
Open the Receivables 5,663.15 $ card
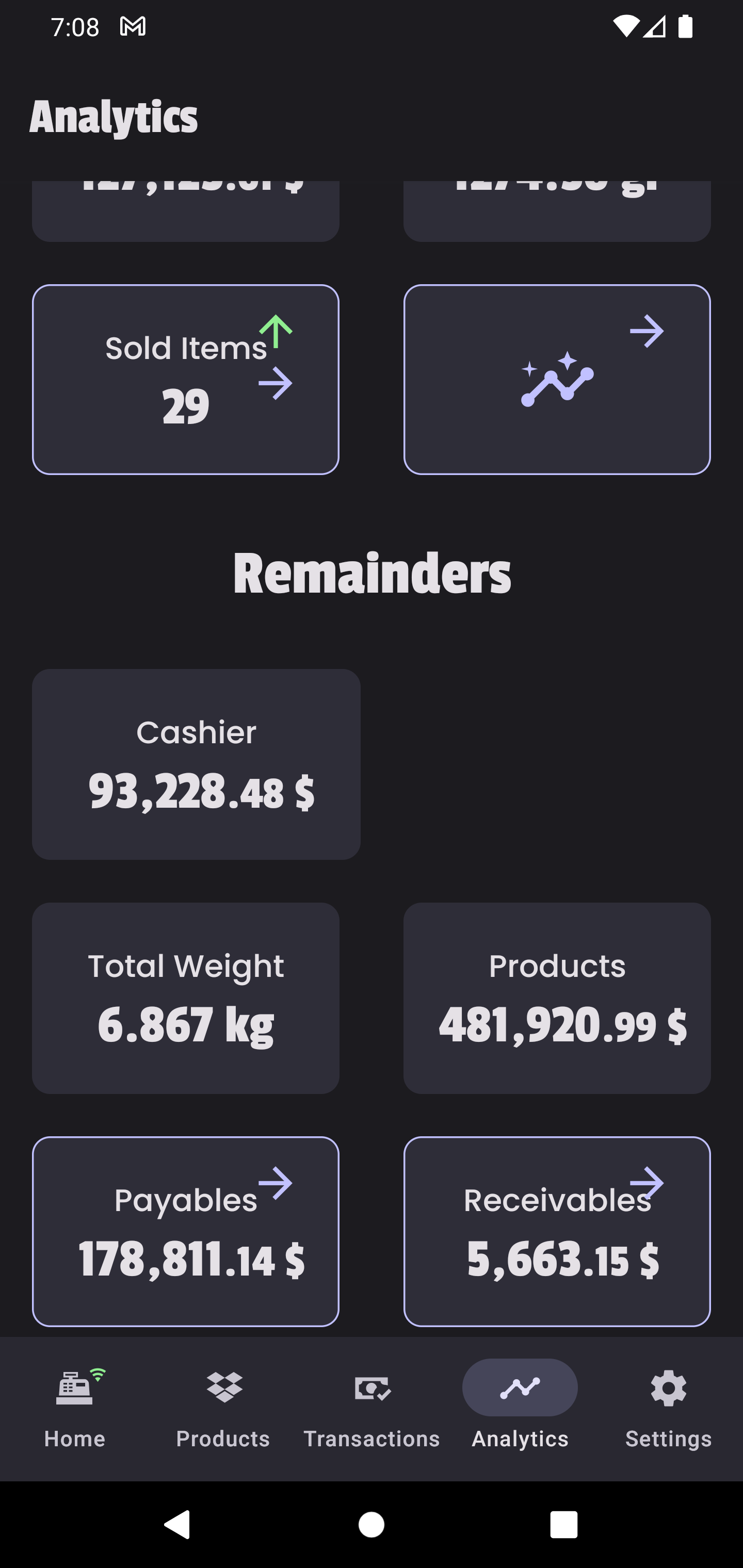(x=557, y=1231)
